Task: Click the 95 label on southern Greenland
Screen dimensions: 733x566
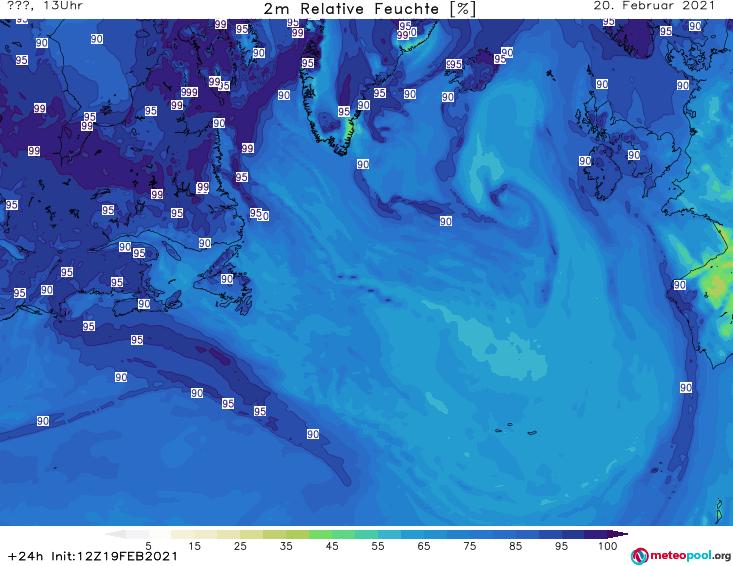Action: pos(344,111)
